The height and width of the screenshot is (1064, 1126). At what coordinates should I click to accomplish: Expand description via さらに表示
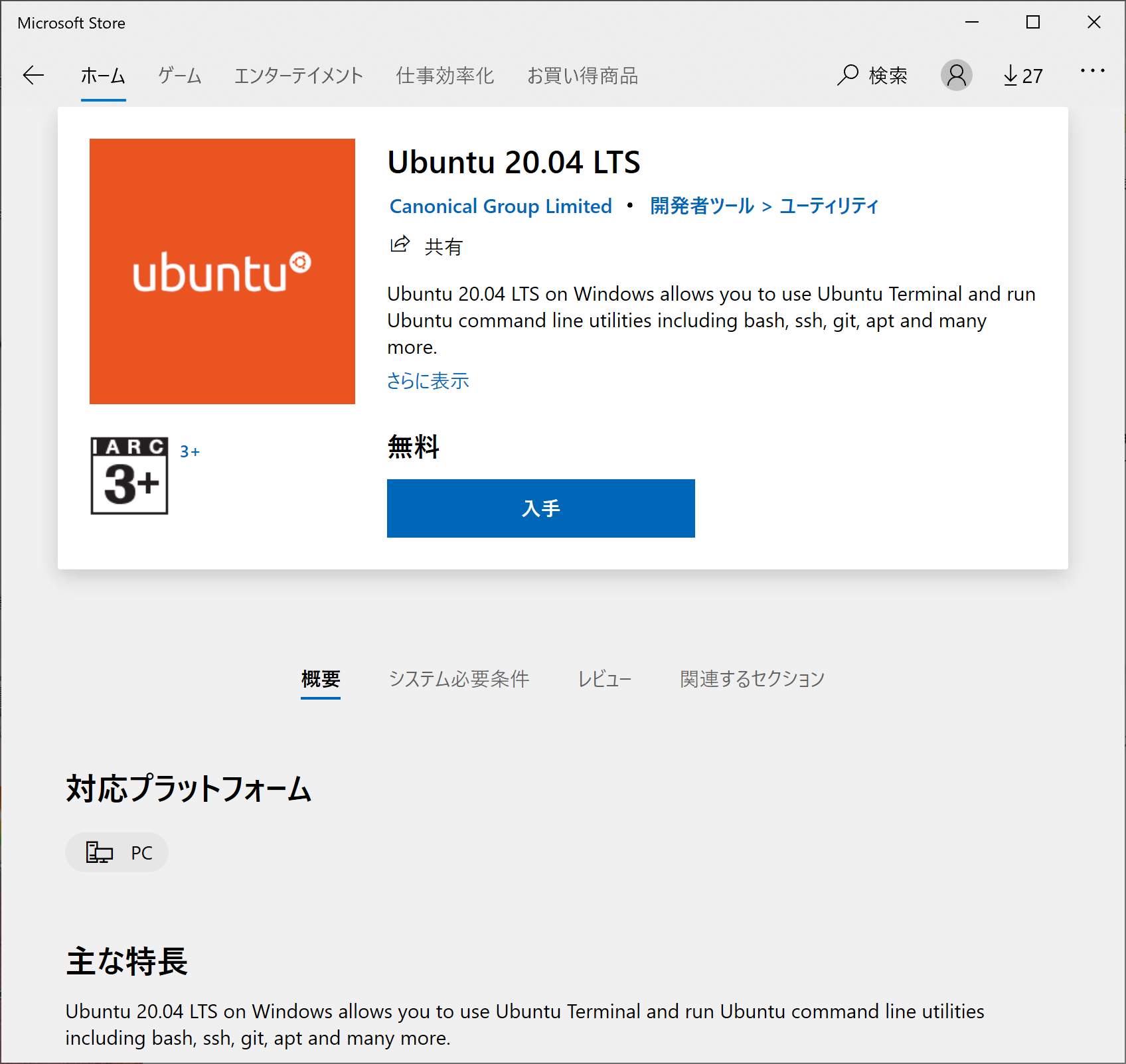[428, 381]
